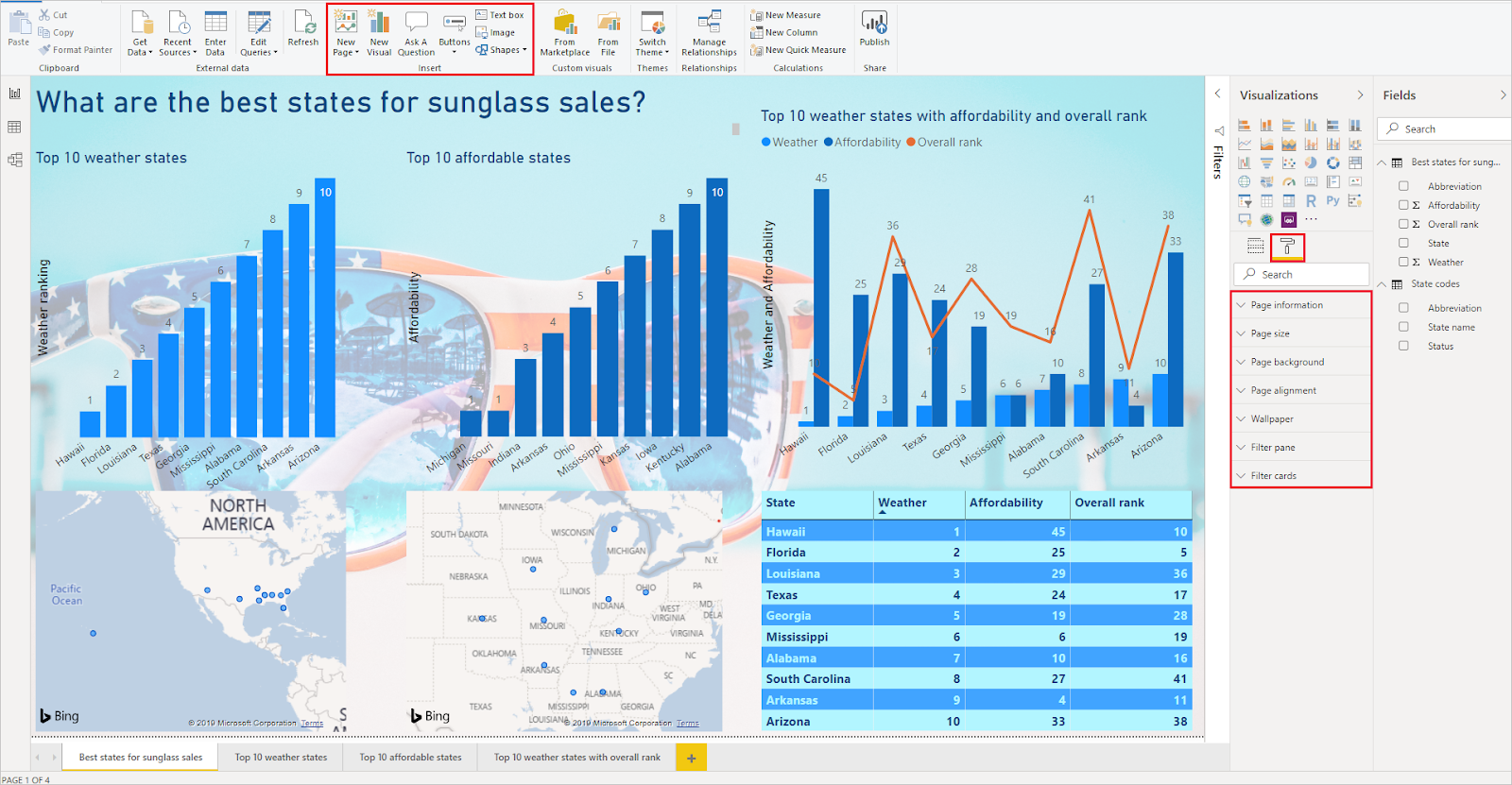Select the clustered bar chart visual

click(1289, 125)
